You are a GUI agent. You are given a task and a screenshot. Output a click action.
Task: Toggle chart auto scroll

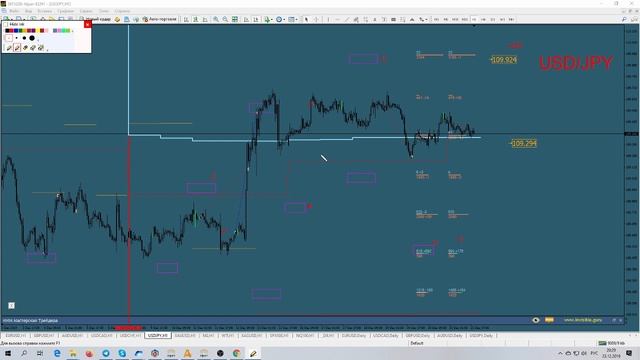click(x=246, y=19)
